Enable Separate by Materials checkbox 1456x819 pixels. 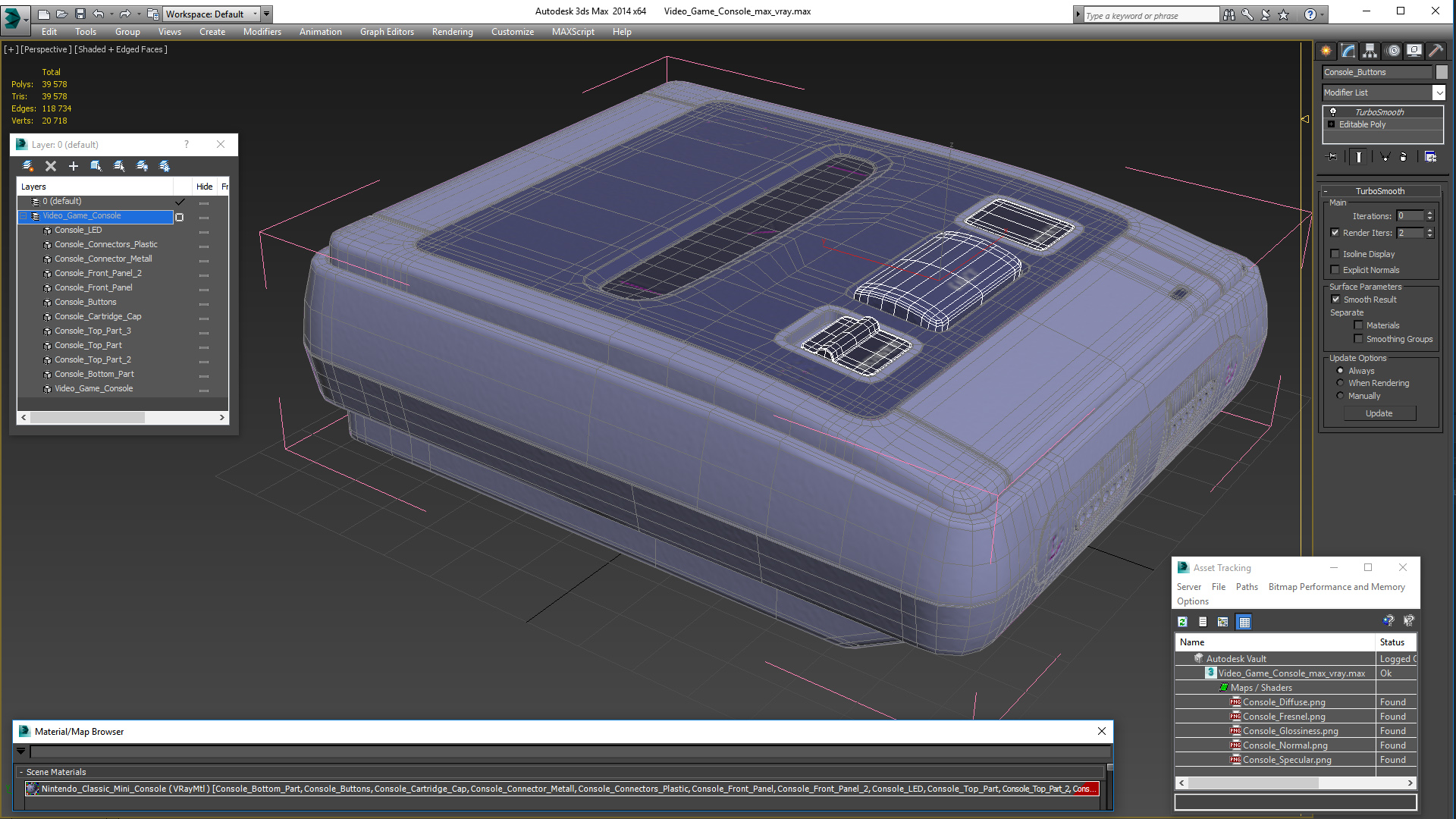click(1359, 325)
